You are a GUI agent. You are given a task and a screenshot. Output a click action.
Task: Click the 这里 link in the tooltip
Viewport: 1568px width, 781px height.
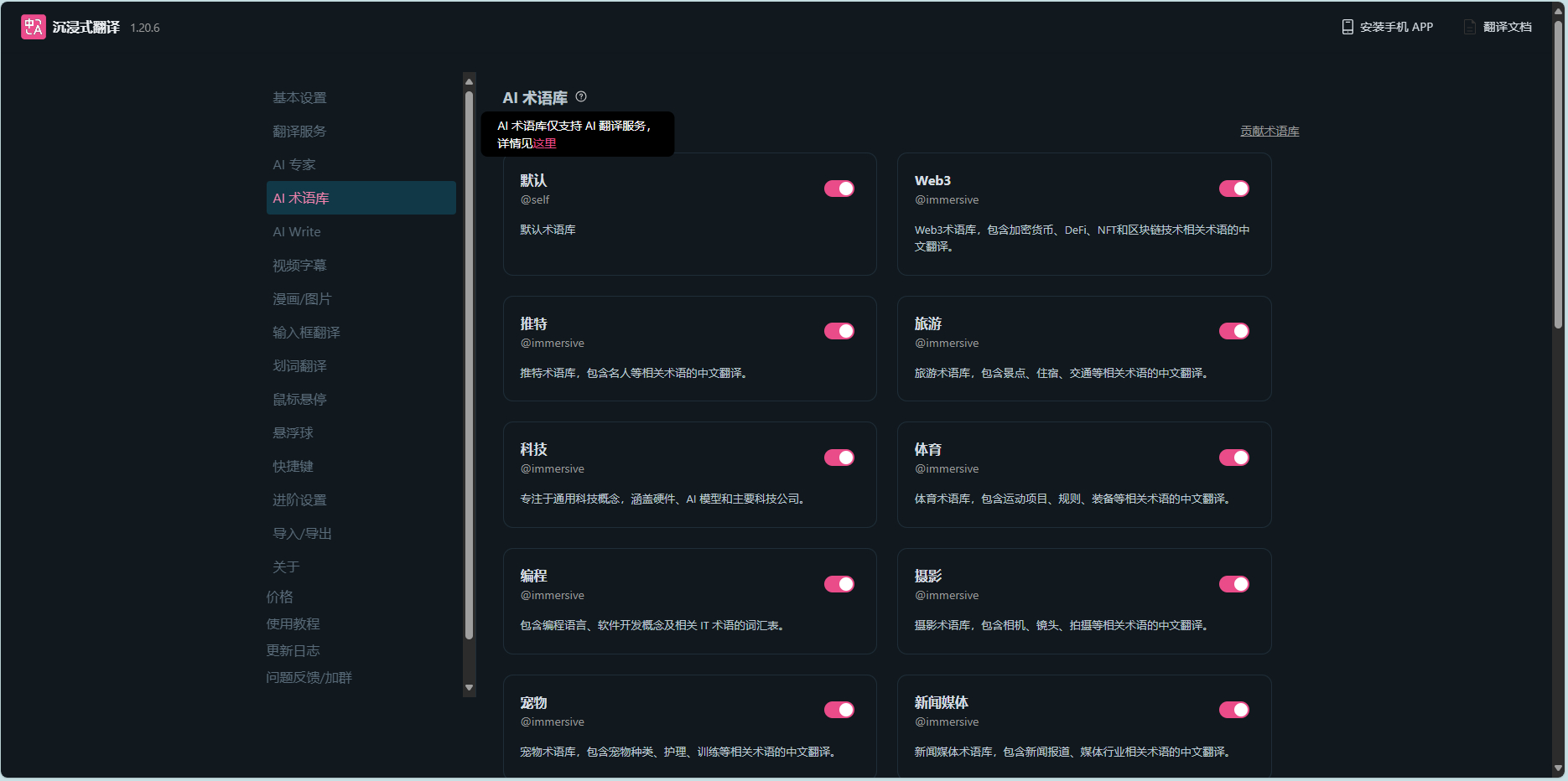[x=545, y=143]
